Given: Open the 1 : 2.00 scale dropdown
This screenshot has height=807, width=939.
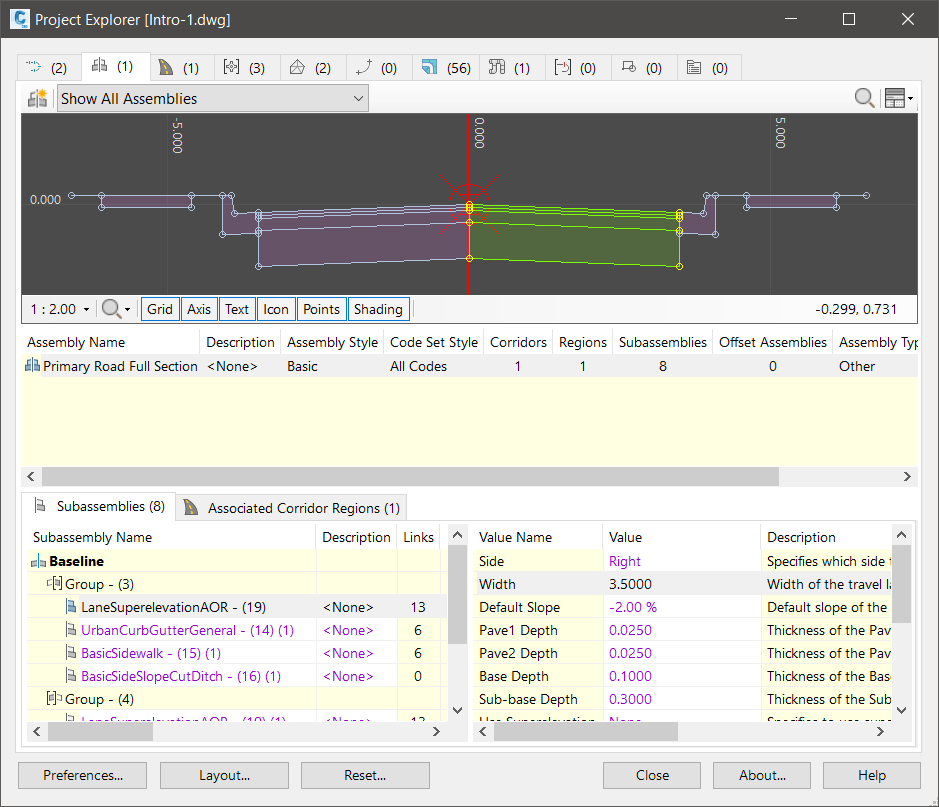Looking at the screenshot, I should pyautogui.click(x=59, y=309).
